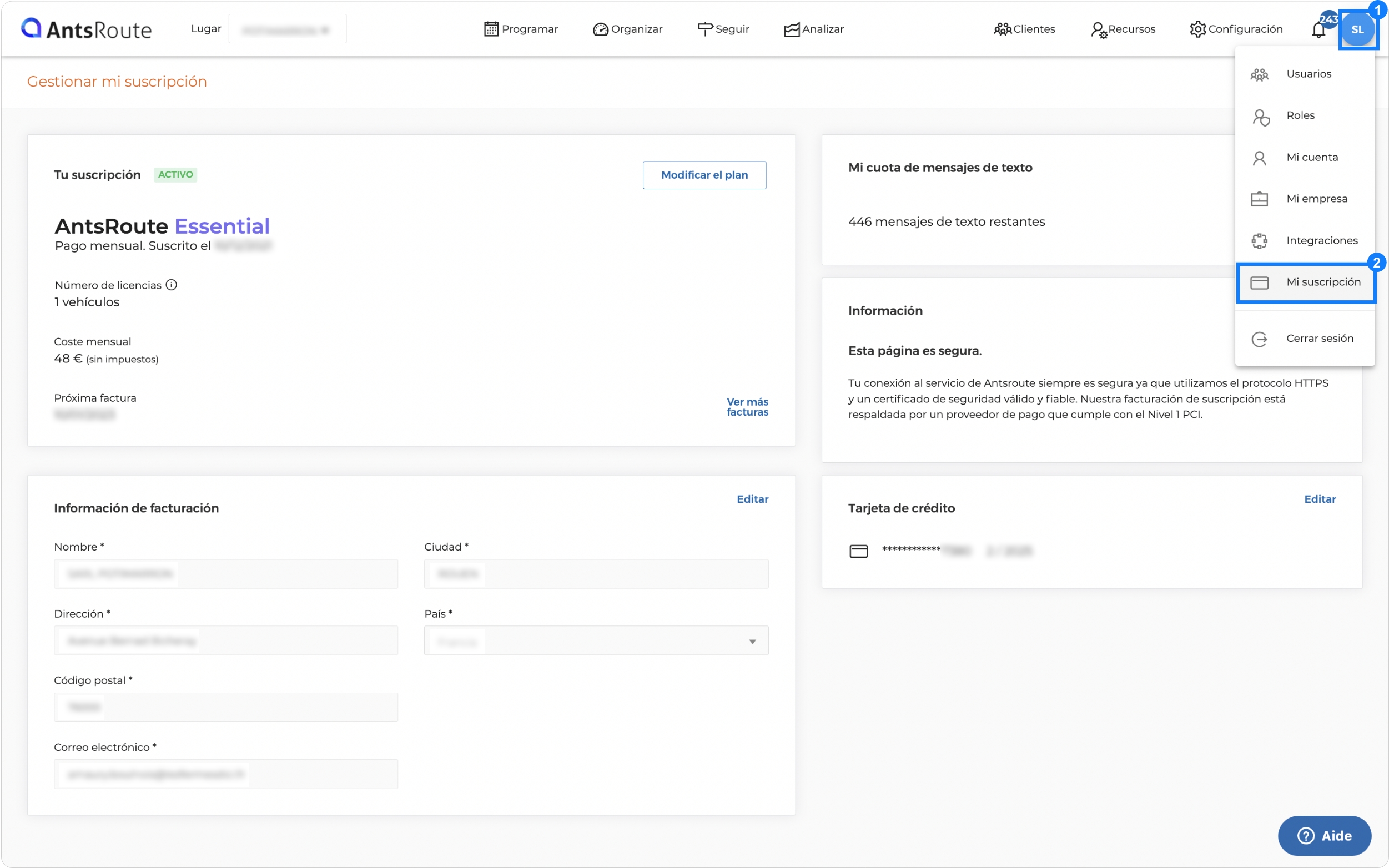The height and width of the screenshot is (868, 1389).
Task: Click the Modificar el plan button
Action: click(x=704, y=174)
